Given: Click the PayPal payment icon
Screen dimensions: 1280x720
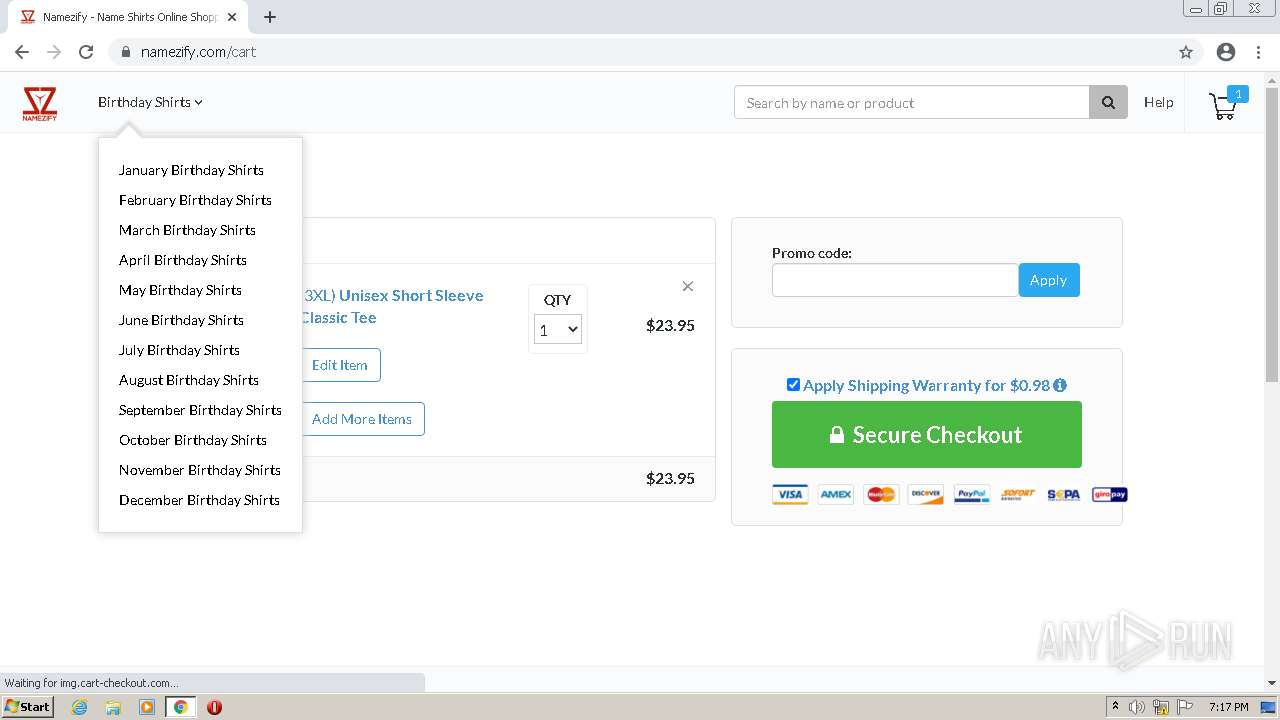Looking at the screenshot, I should click(972, 494).
